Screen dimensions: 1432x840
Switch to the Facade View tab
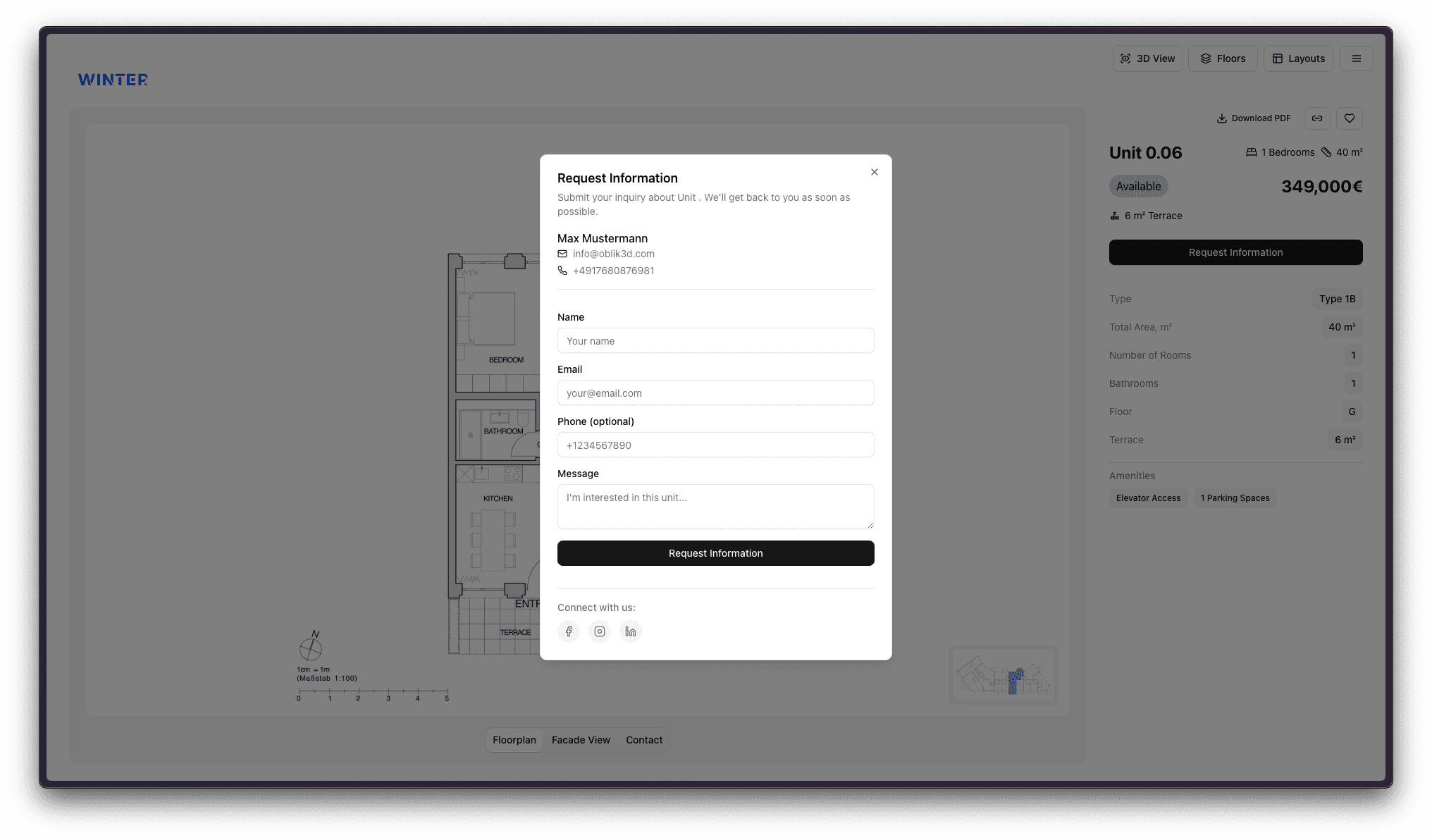pos(581,740)
